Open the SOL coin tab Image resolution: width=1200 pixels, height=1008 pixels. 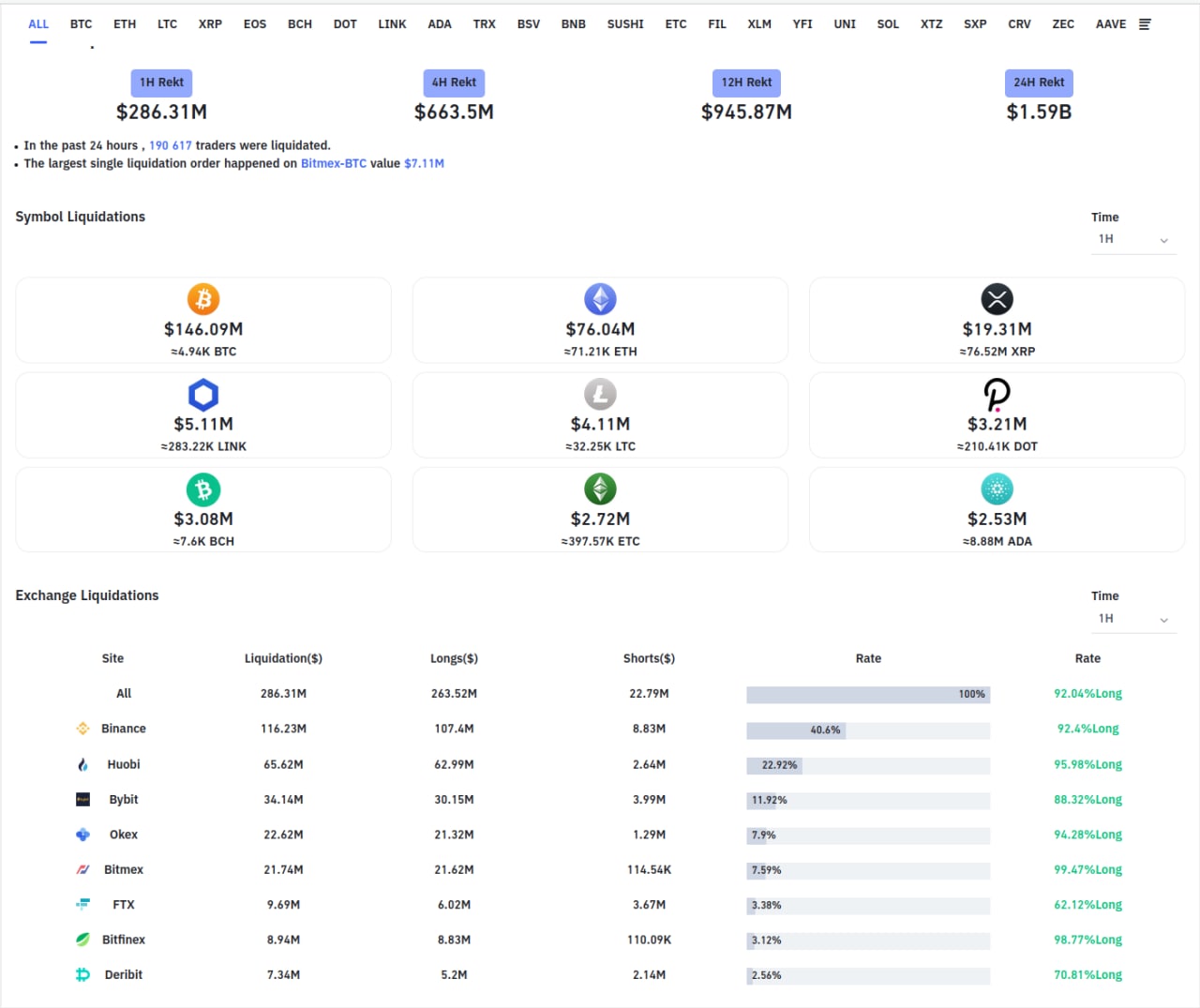[888, 24]
